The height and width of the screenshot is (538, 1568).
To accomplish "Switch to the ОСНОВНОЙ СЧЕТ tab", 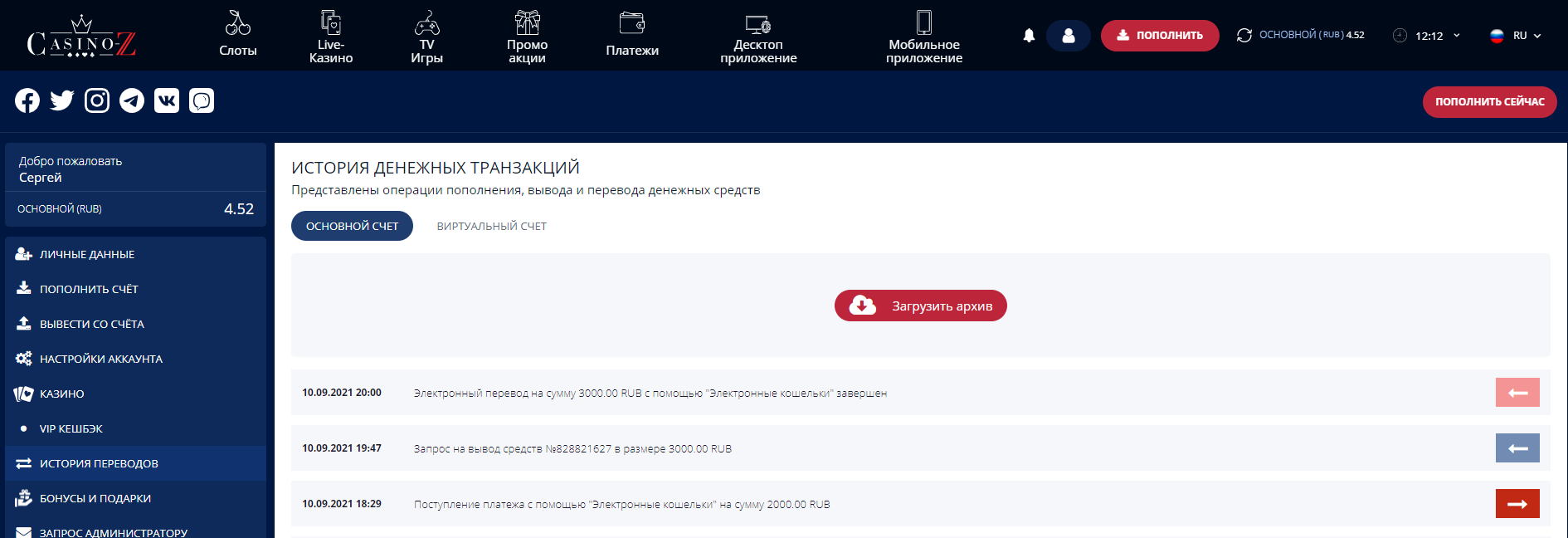I will tap(352, 226).
